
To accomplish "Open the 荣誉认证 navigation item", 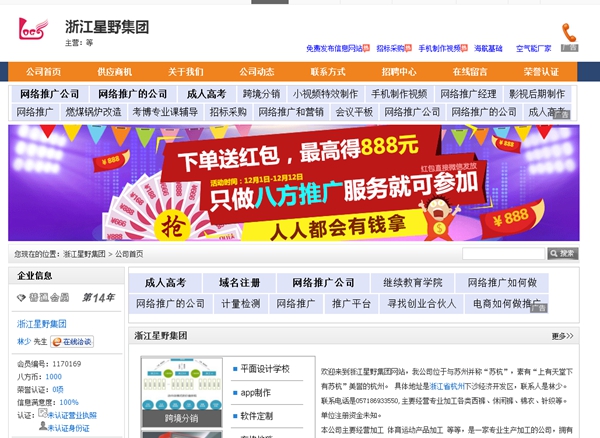I will [x=541, y=72].
